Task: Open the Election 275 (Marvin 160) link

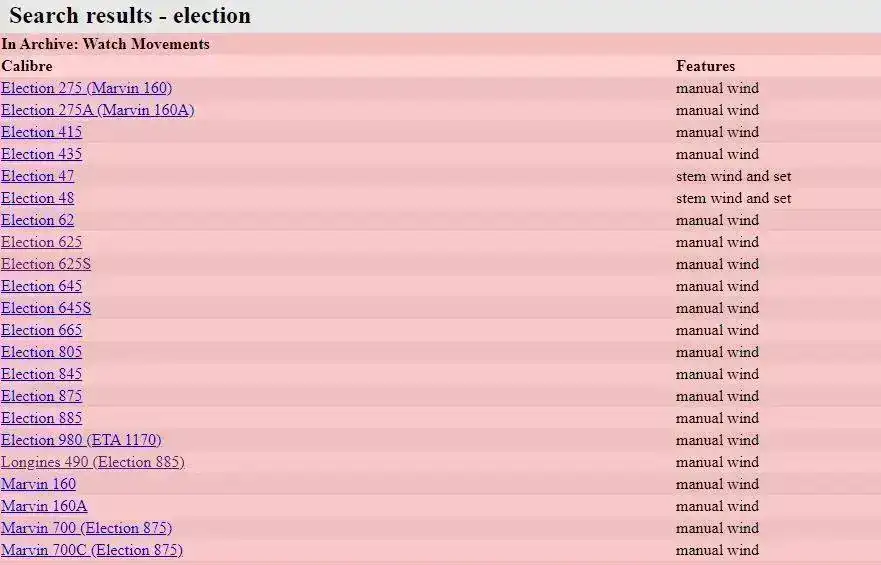Action: 87,88
